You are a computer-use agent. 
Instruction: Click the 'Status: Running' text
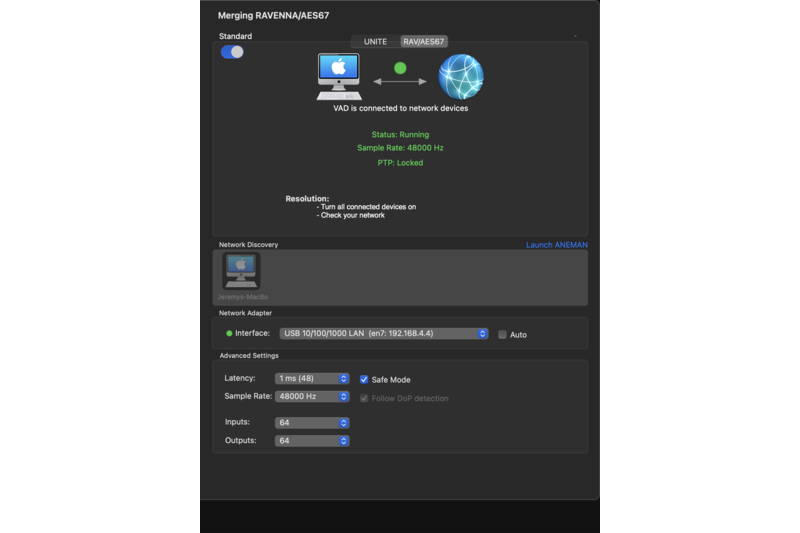tap(401, 135)
